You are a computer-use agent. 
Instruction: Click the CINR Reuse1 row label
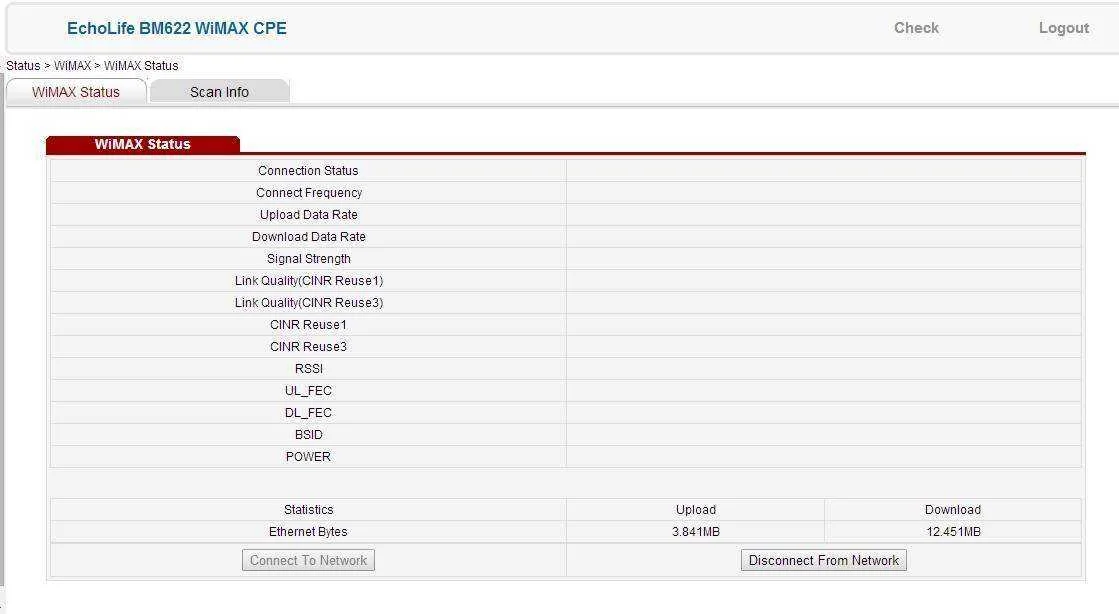[308, 325]
